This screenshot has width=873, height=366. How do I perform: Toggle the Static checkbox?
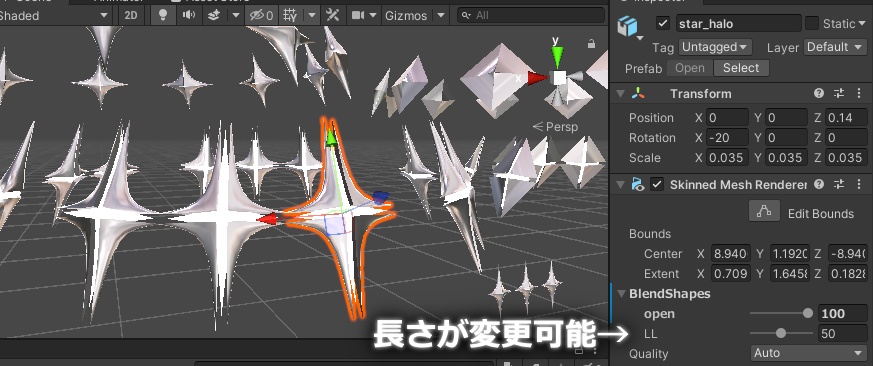pyautogui.click(x=812, y=23)
